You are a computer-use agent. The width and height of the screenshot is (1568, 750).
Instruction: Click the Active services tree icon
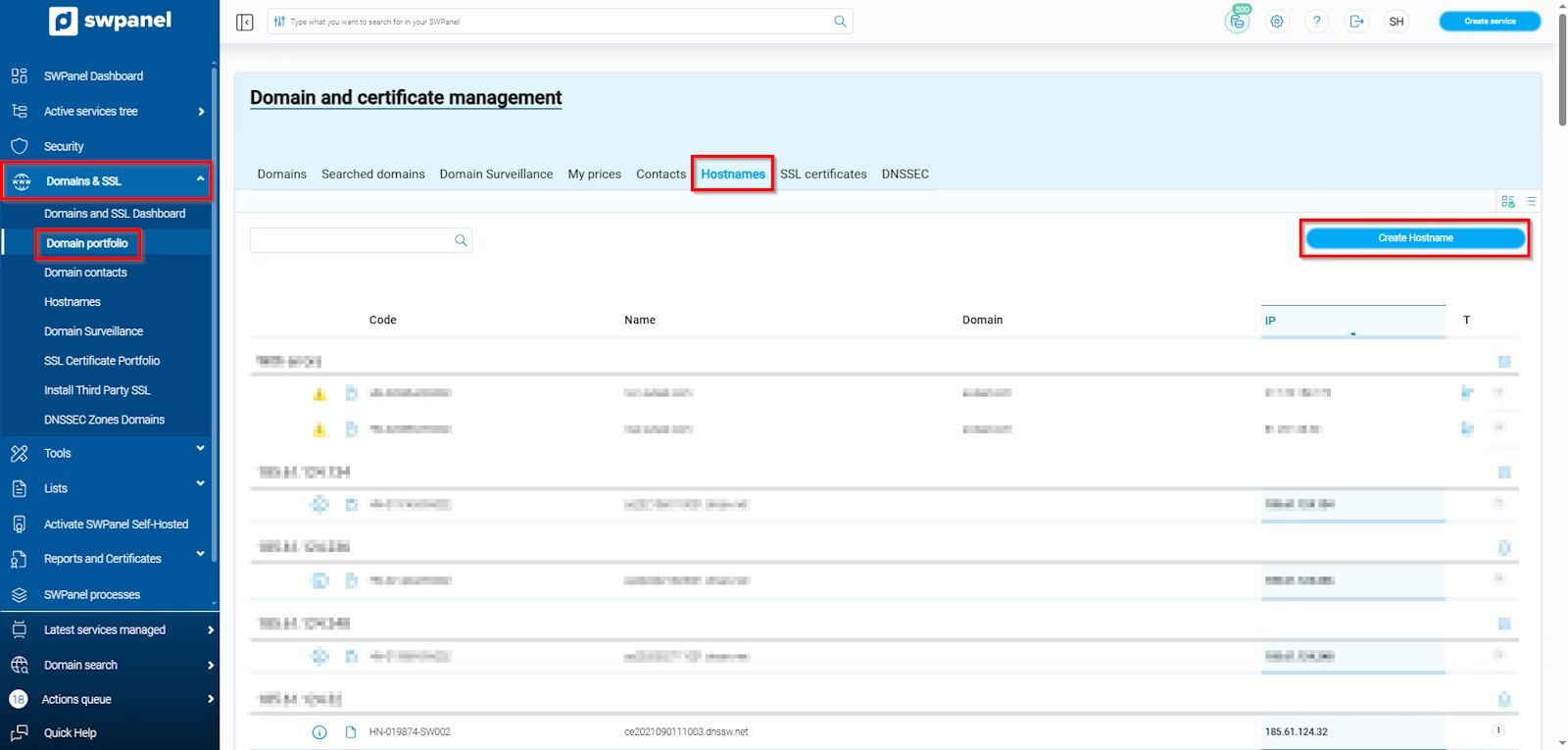[x=20, y=111]
